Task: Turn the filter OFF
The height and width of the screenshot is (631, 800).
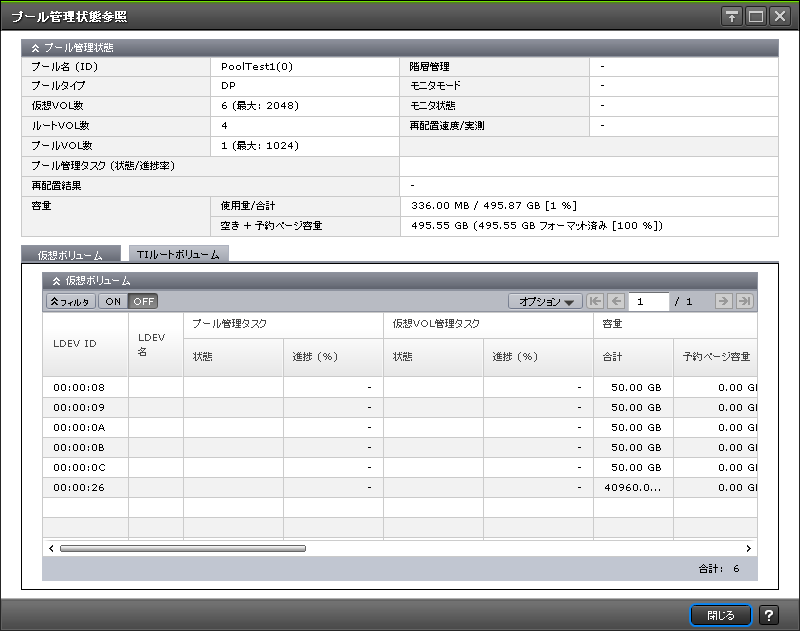Action: pyautogui.click(x=144, y=301)
